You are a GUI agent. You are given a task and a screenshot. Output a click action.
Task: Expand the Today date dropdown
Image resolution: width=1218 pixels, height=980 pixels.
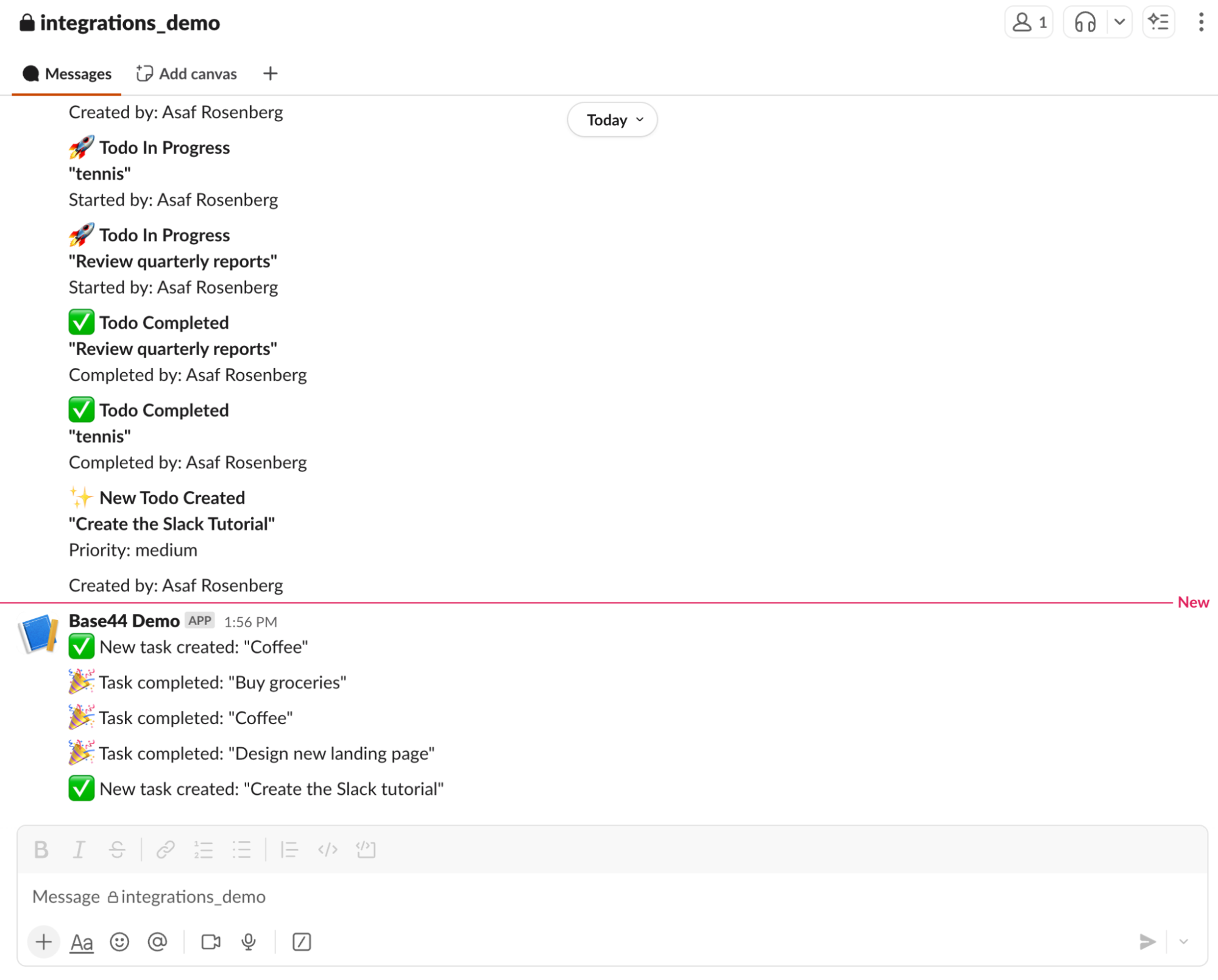pyautogui.click(x=612, y=119)
